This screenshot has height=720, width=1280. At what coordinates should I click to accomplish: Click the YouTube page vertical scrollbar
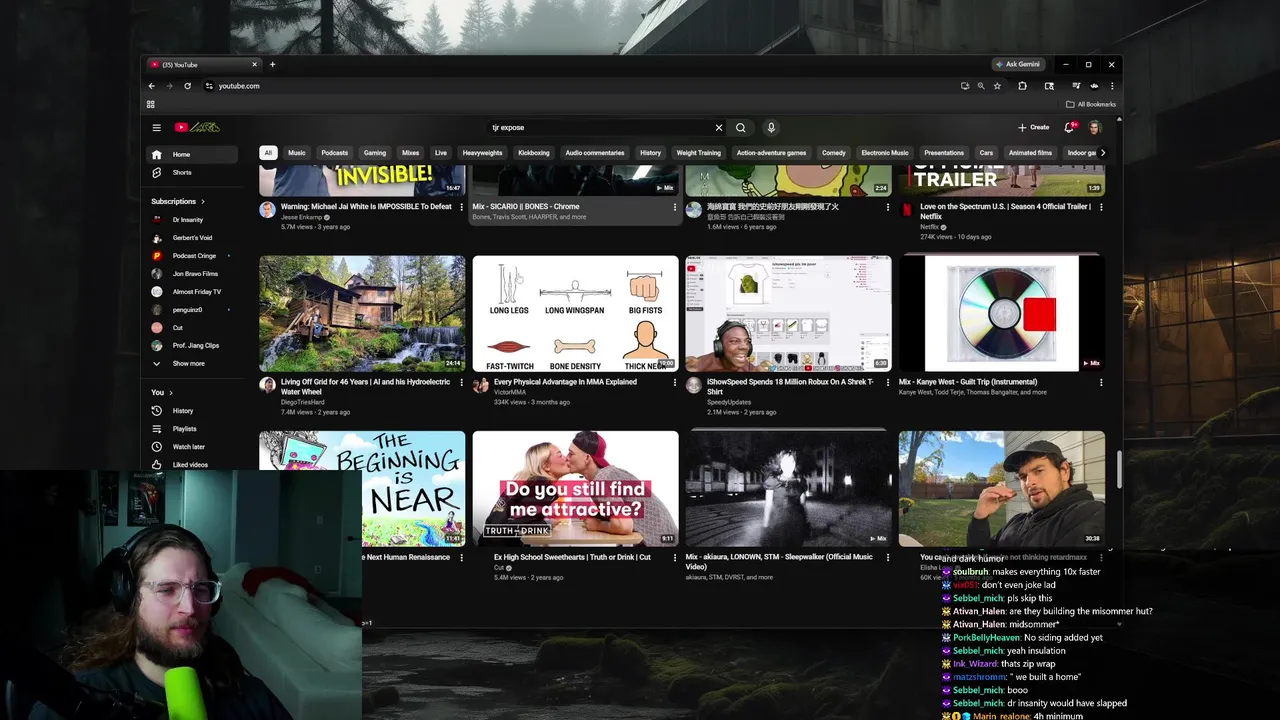[x=1119, y=470]
